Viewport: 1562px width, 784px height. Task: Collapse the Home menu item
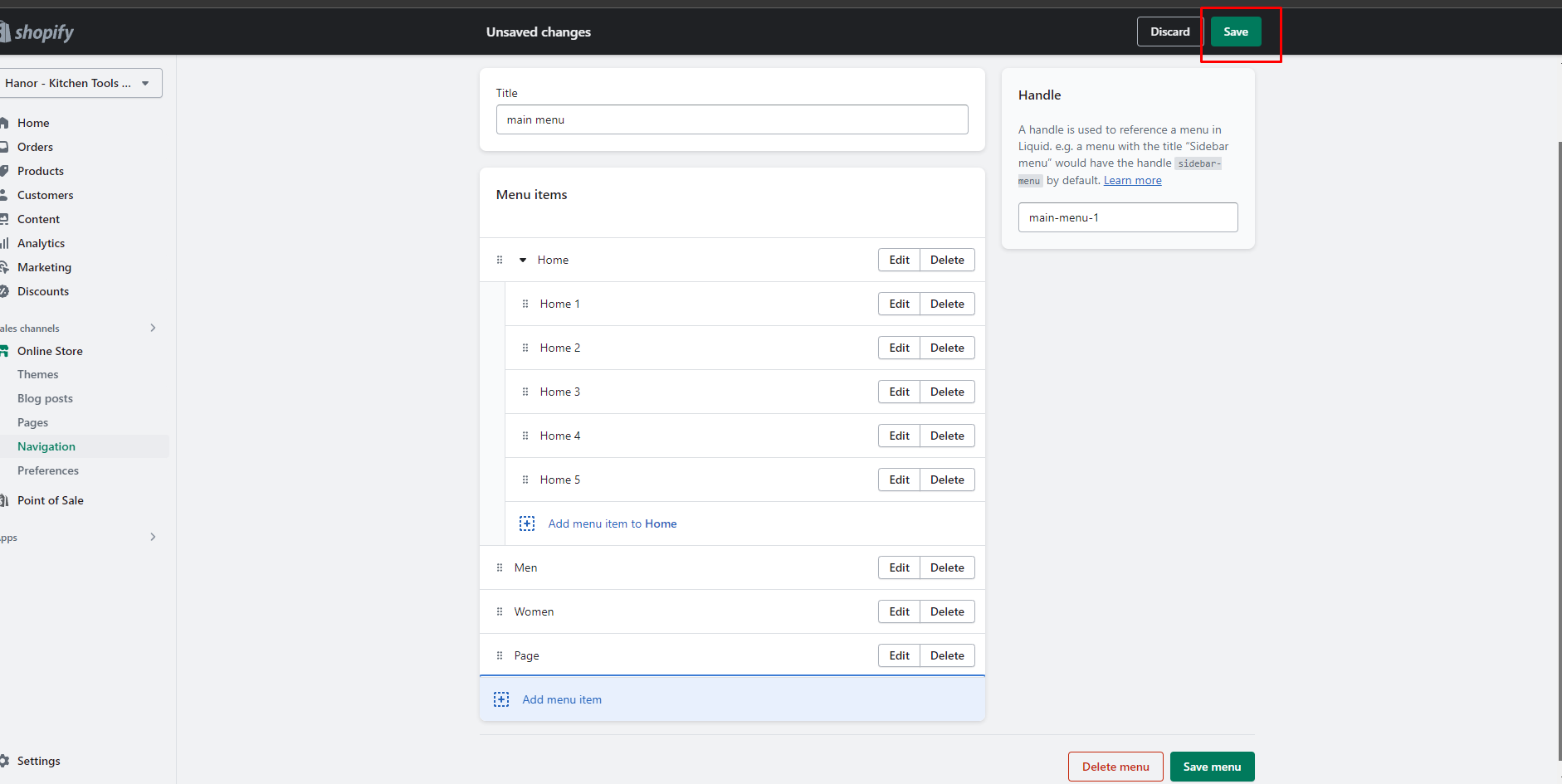(x=523, y=260)
